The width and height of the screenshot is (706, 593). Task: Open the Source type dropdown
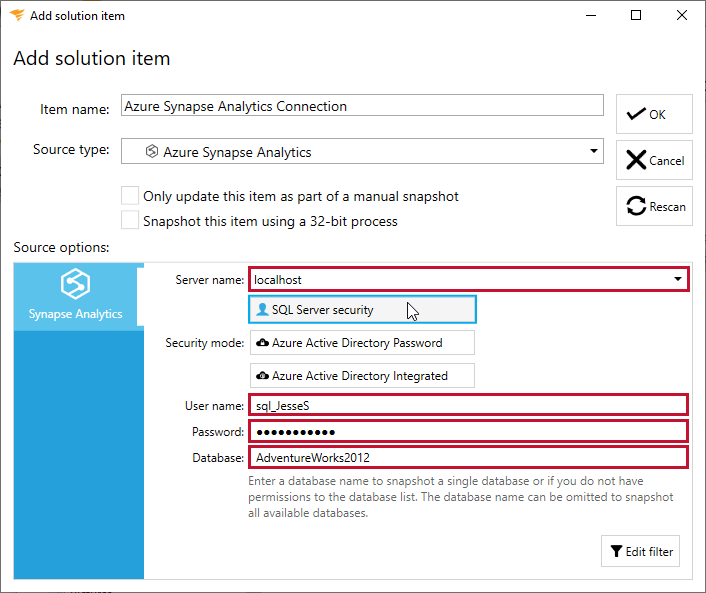[x=362, y=151]
